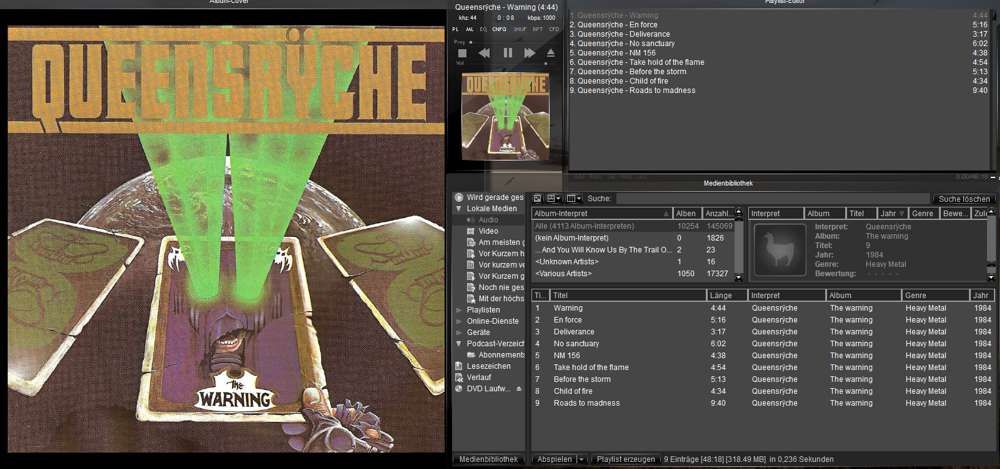This screenshot has height=469, width=1000.
Task: Click the Suche löschen button
Action: (x=963, y=199)
